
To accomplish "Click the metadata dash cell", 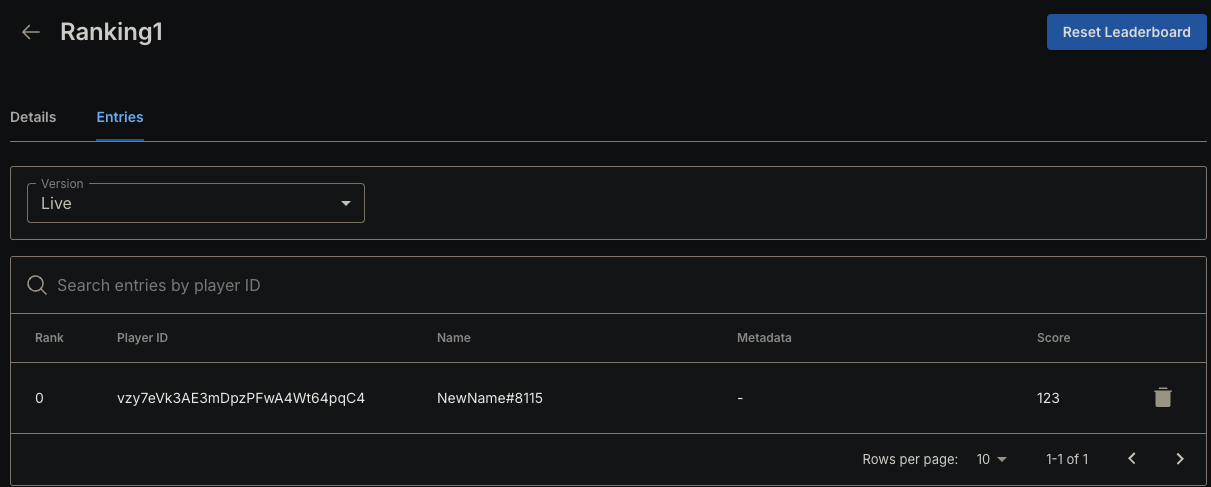I will (740, 398).
